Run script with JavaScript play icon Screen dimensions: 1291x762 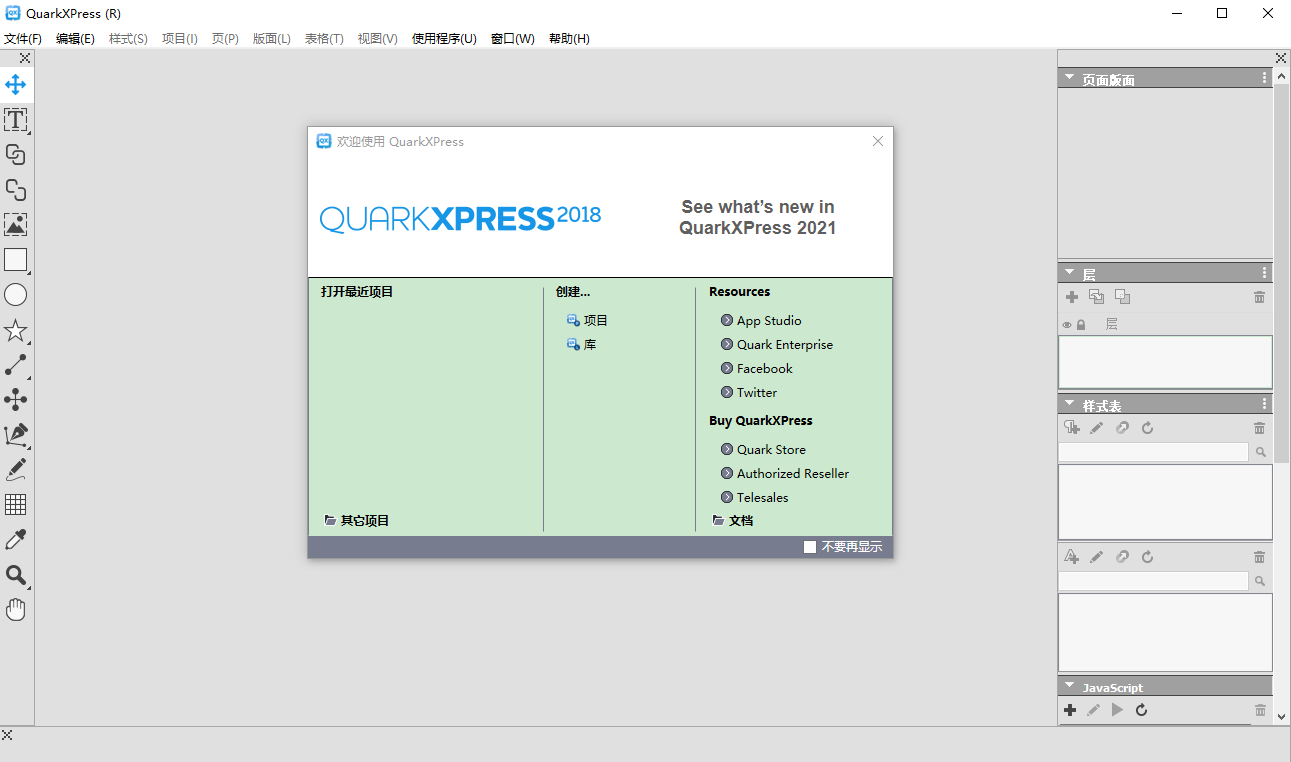[1117, 710]
